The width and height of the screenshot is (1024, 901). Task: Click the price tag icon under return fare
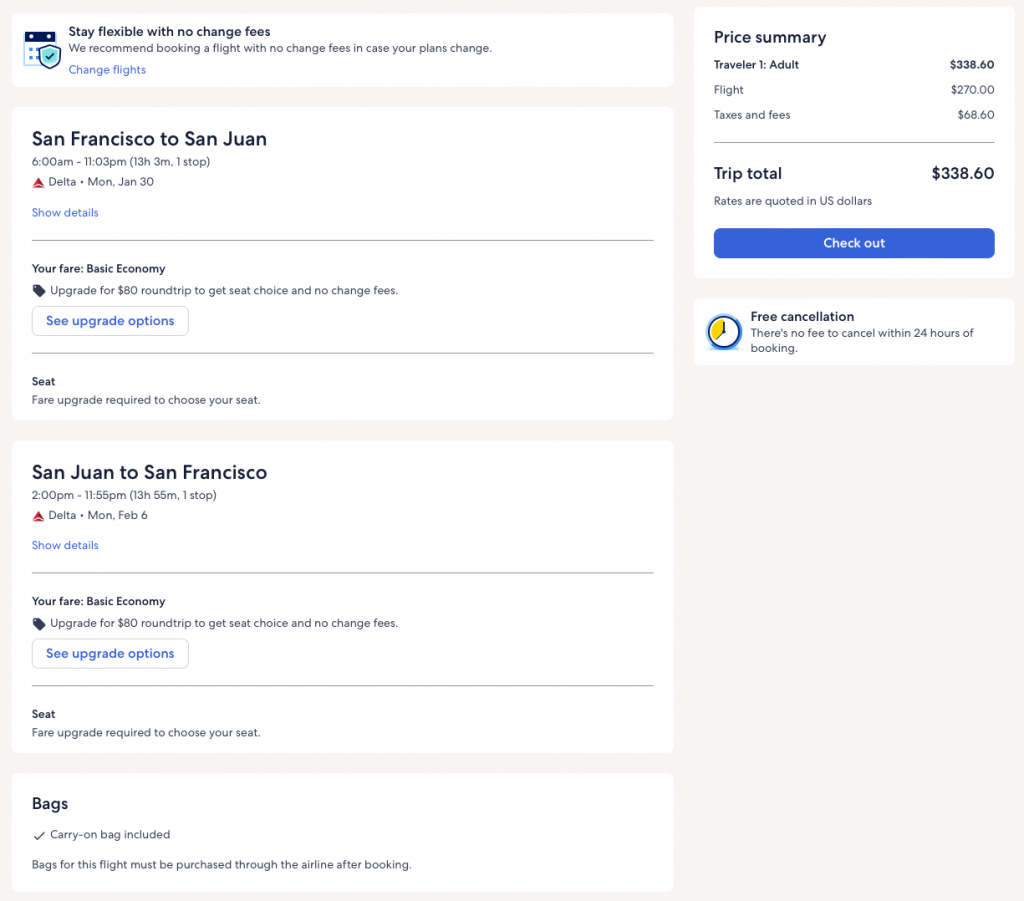pyautogui.click(x=39, y=624)
